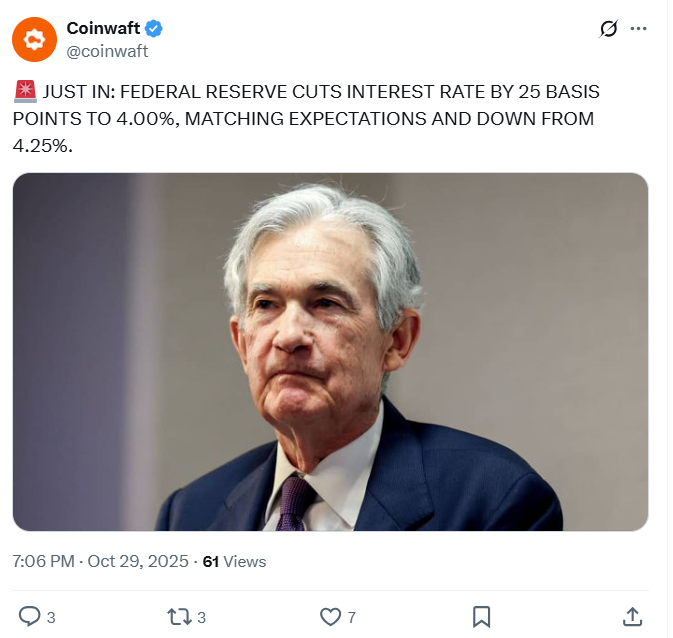The height and width of the screenshot is (638, 673).
Task: Bookmark this Coinwaft post
Action: point(481,616)
